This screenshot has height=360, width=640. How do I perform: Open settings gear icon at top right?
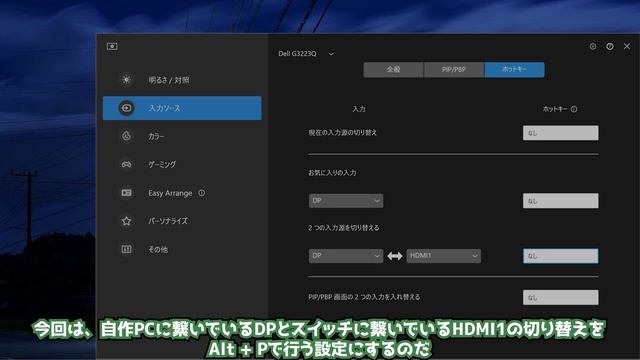[593, 47]
